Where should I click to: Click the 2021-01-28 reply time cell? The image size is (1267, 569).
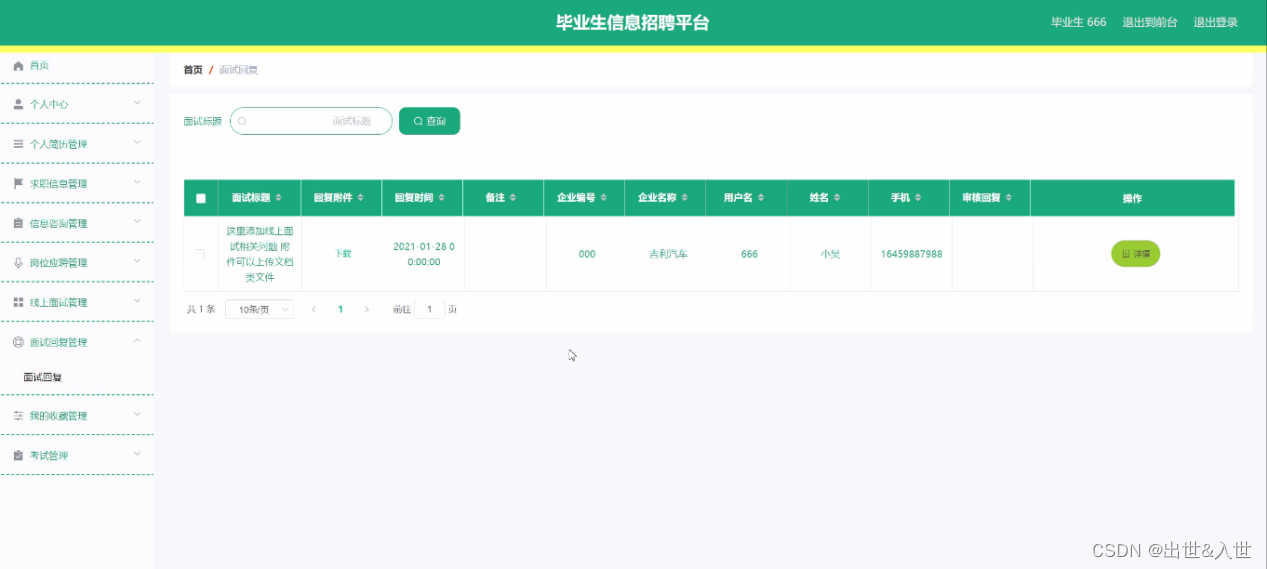pyautogui.click(x=423, y=254)
